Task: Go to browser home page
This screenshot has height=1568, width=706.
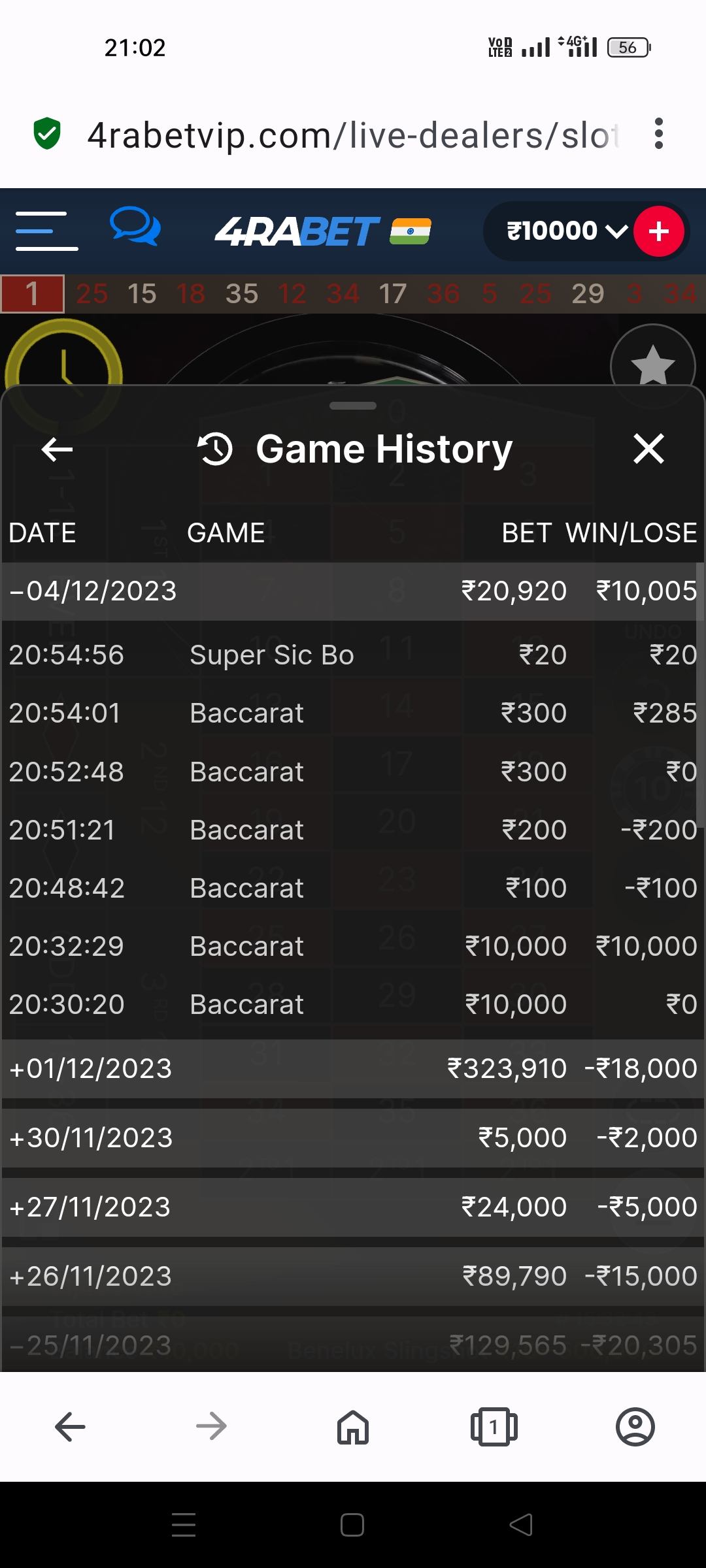Action: 353,1427
